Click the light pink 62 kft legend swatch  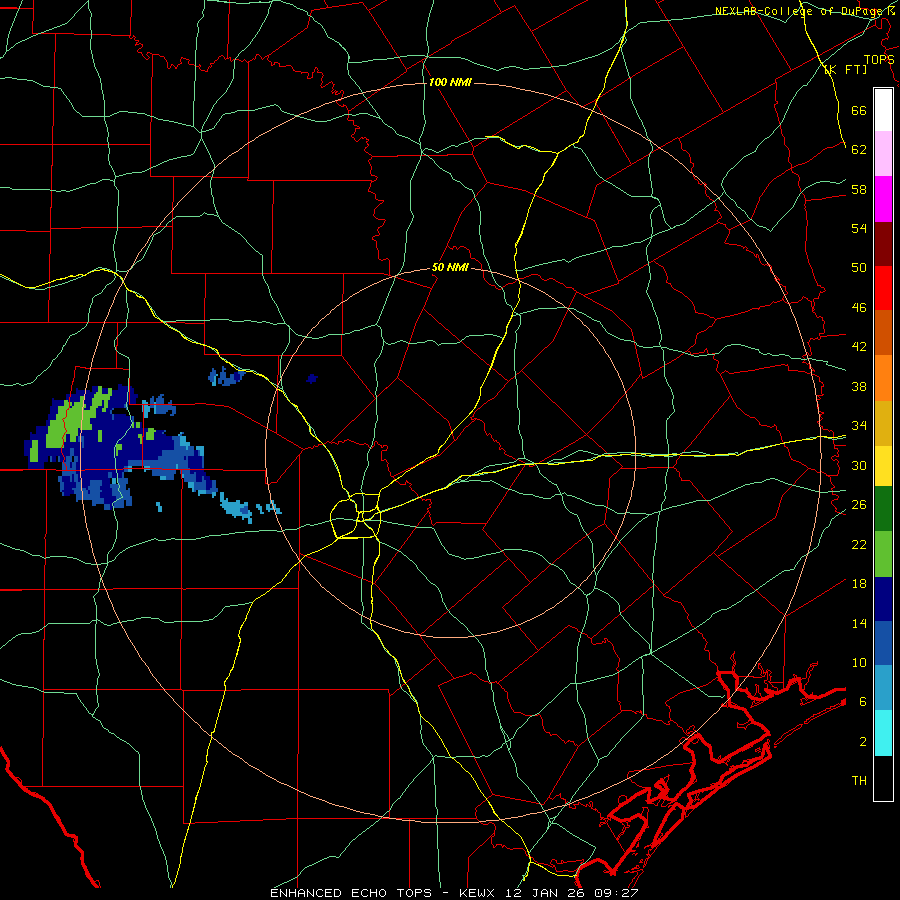883,154
